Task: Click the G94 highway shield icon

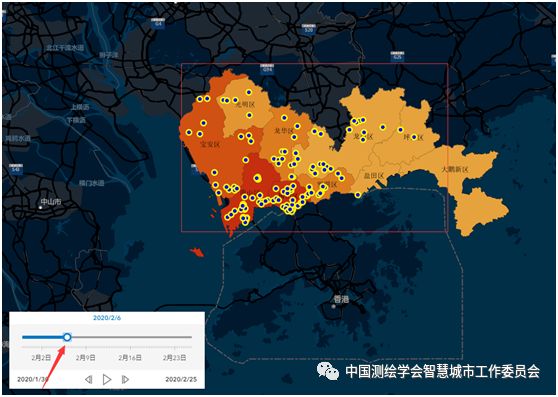Action: point(267,68)
